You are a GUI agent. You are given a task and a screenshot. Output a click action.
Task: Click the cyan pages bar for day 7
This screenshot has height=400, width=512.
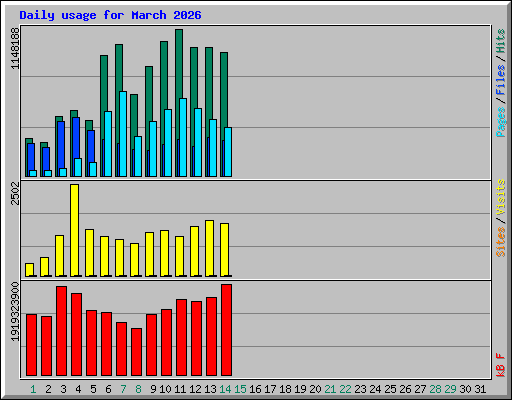[x=123, y=134]
